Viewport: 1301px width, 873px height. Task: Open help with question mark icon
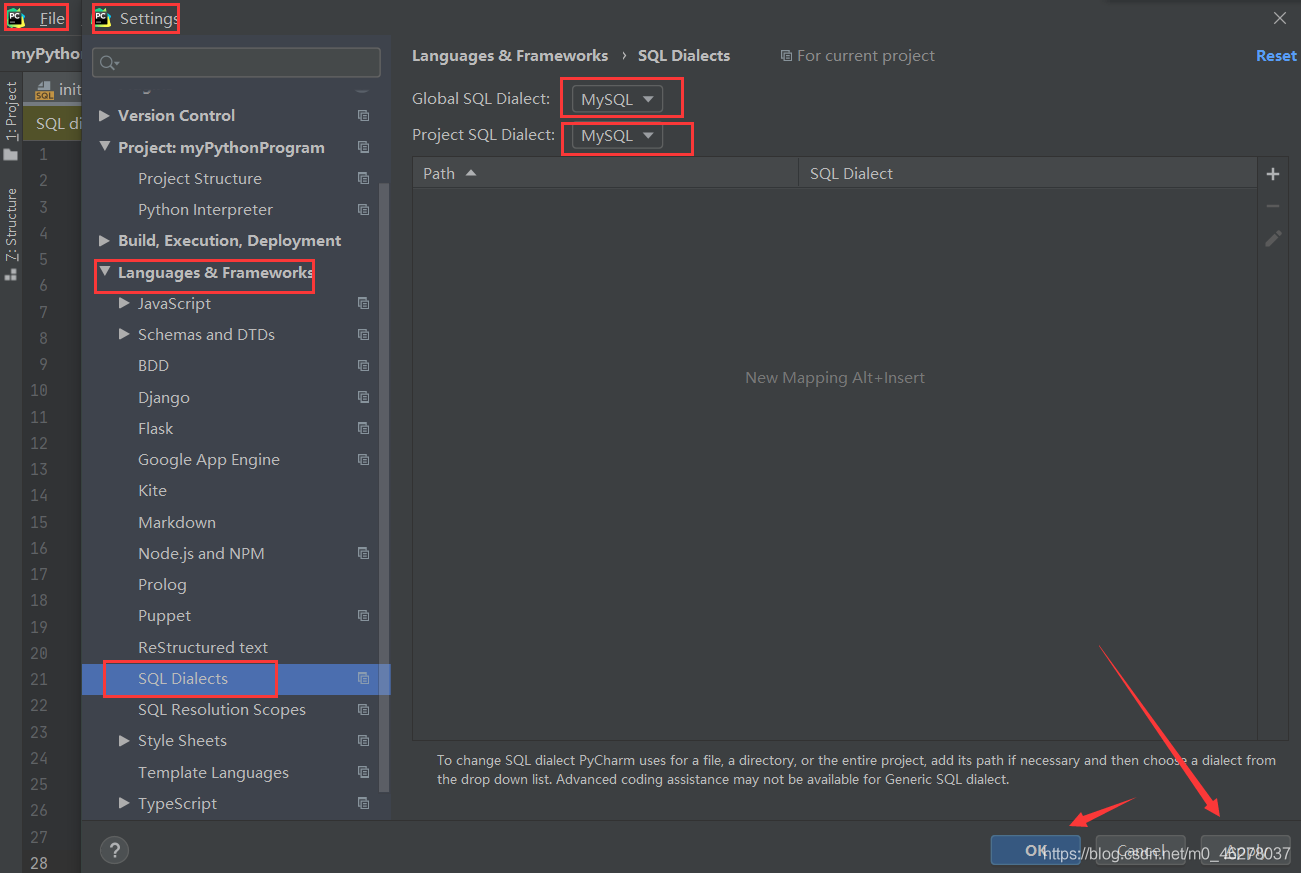(x=115, y=851)
